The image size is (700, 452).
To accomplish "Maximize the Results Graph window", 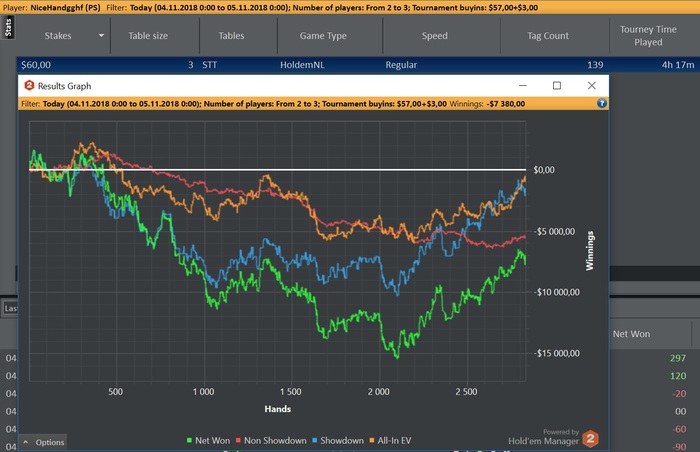I will pos(557,85).
